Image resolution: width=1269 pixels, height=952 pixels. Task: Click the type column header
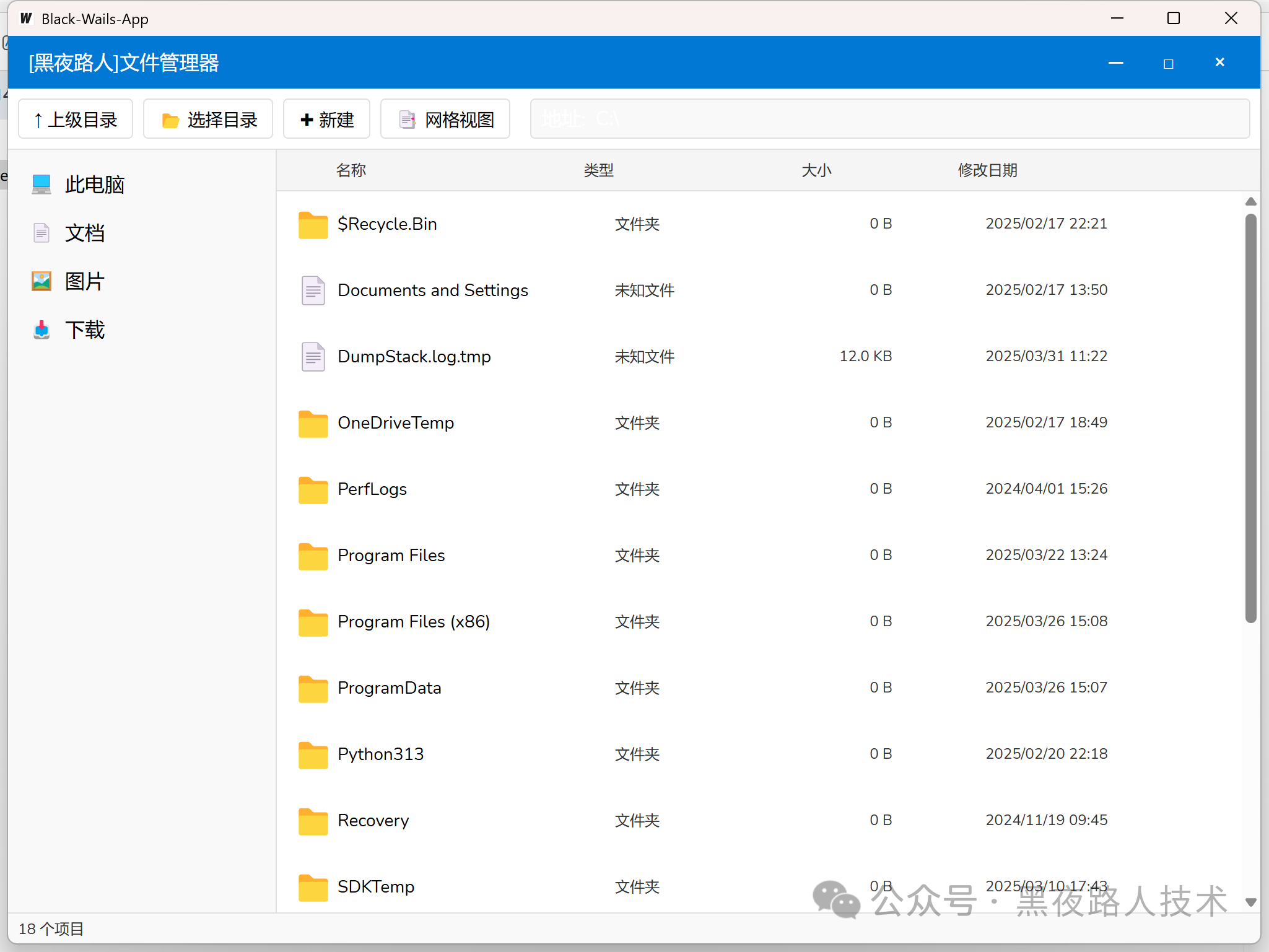(x=598, y=170)
